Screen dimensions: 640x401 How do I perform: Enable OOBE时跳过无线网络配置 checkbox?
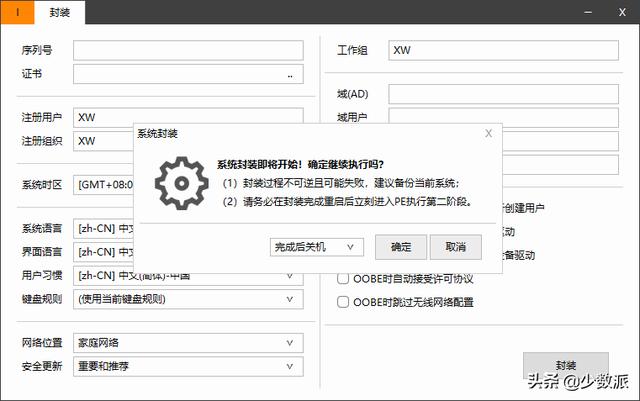point(343,302)
